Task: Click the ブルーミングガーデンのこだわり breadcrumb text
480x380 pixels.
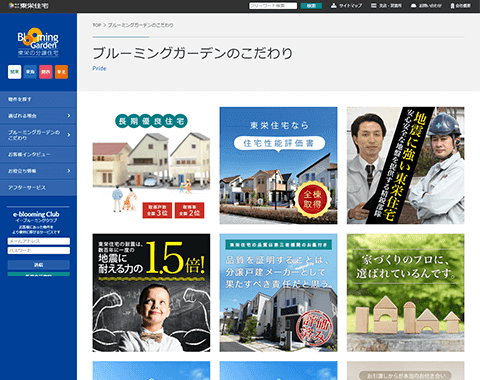Action: [x=140, y=25]
